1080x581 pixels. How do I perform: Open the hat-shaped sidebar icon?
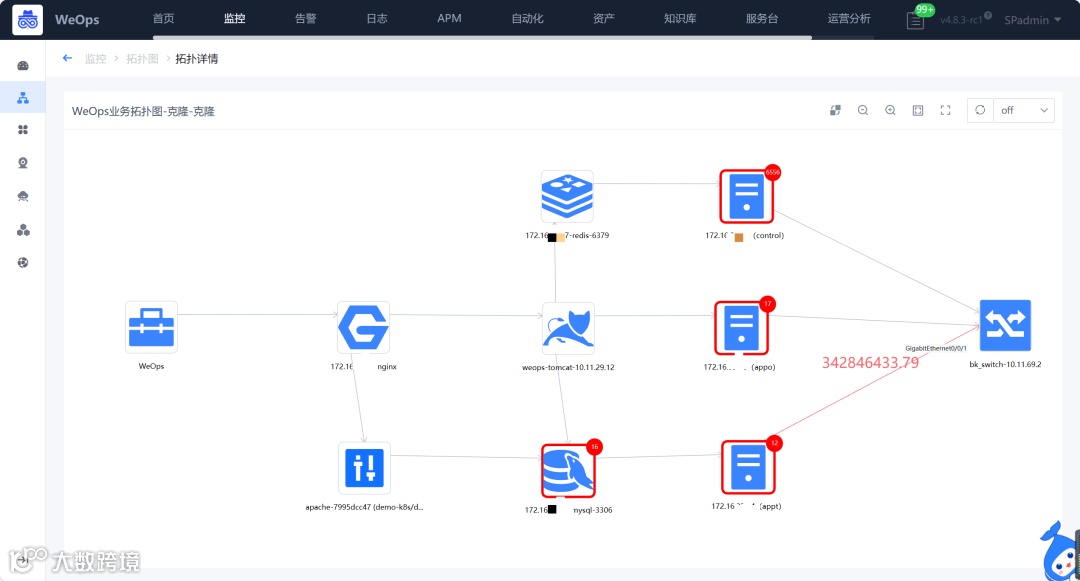click(23, 196)
